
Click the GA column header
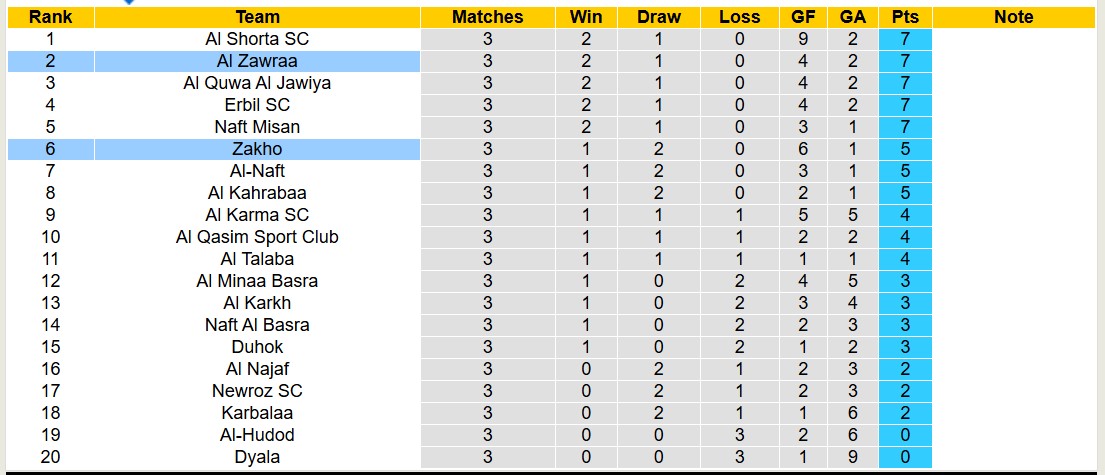point(853,17)
